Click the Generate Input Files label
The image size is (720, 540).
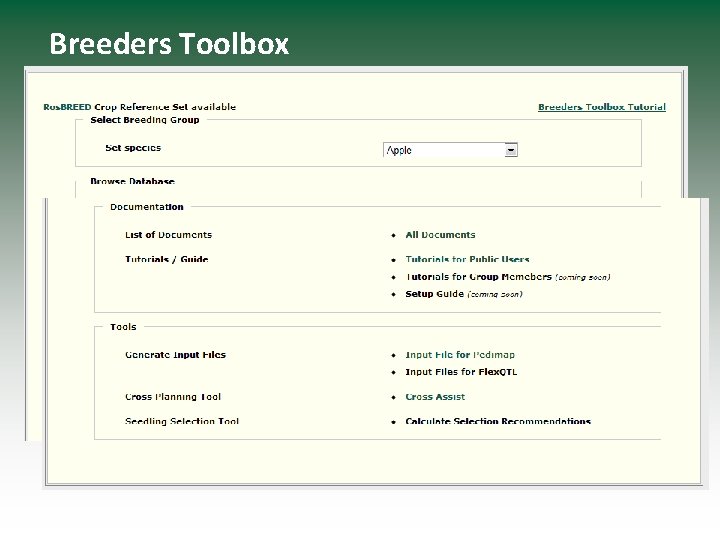pos(175,355)
